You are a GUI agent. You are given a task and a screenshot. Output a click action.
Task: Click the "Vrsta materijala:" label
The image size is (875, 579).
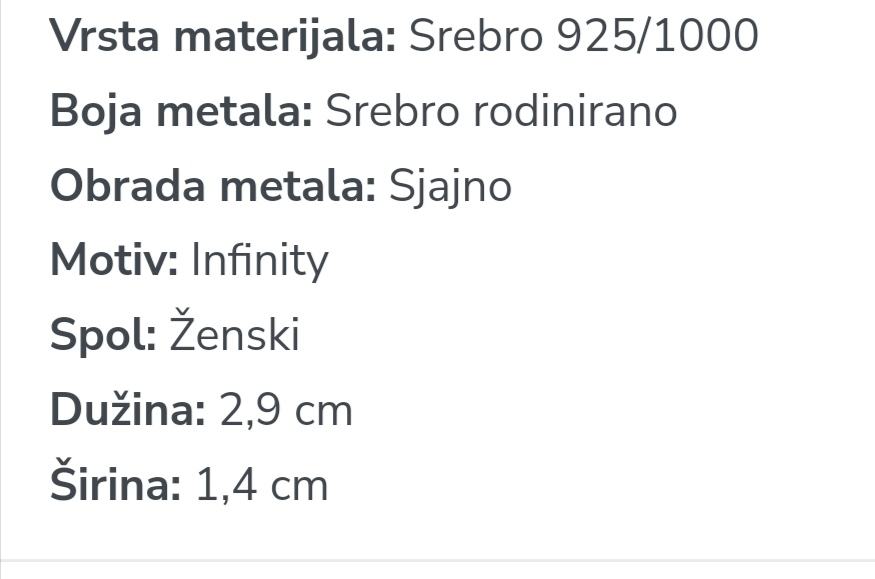pyautogui.click(x=223, y=37)
